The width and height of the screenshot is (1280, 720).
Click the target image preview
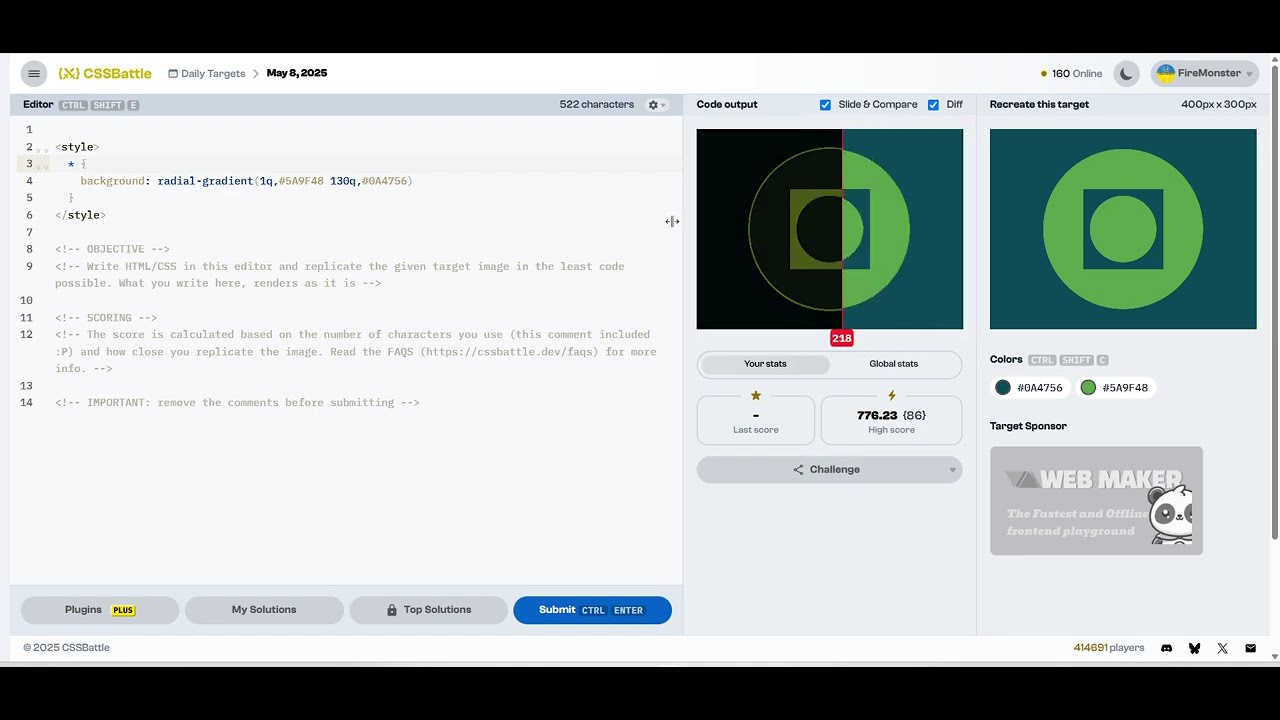coord(1123,229)
